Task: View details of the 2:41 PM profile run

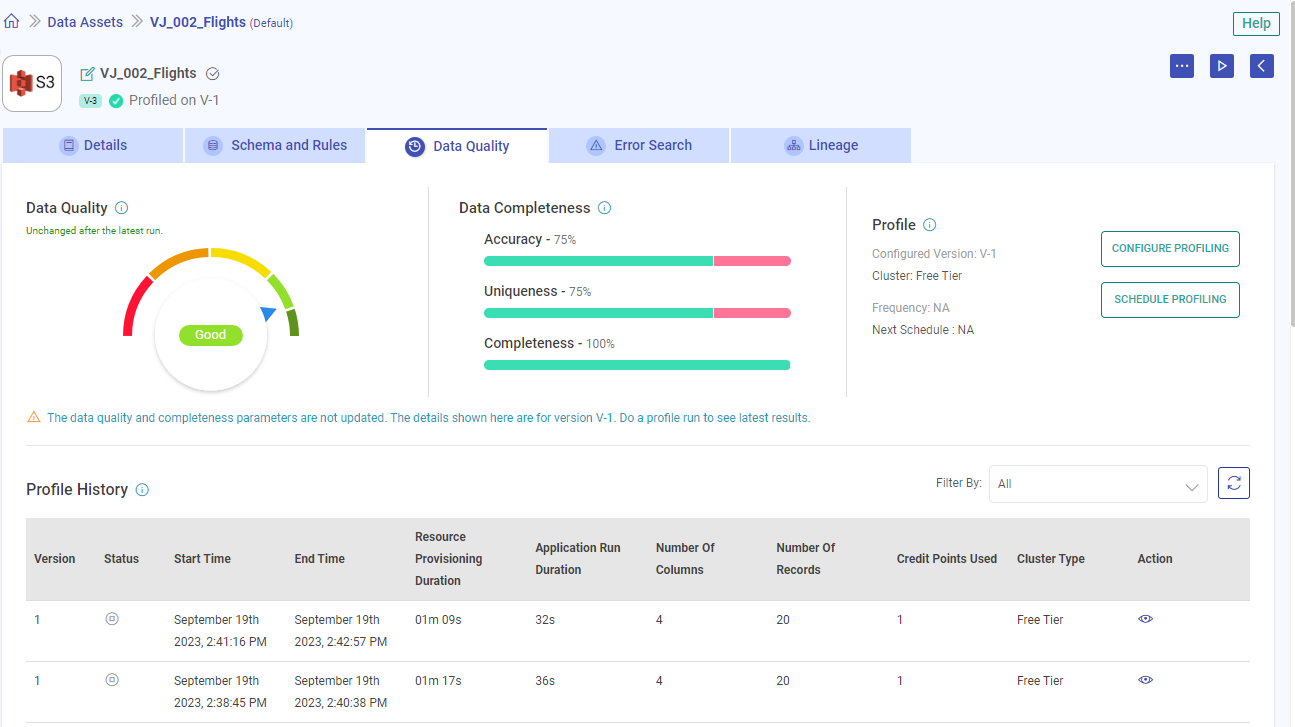Action: point(1145,619)
